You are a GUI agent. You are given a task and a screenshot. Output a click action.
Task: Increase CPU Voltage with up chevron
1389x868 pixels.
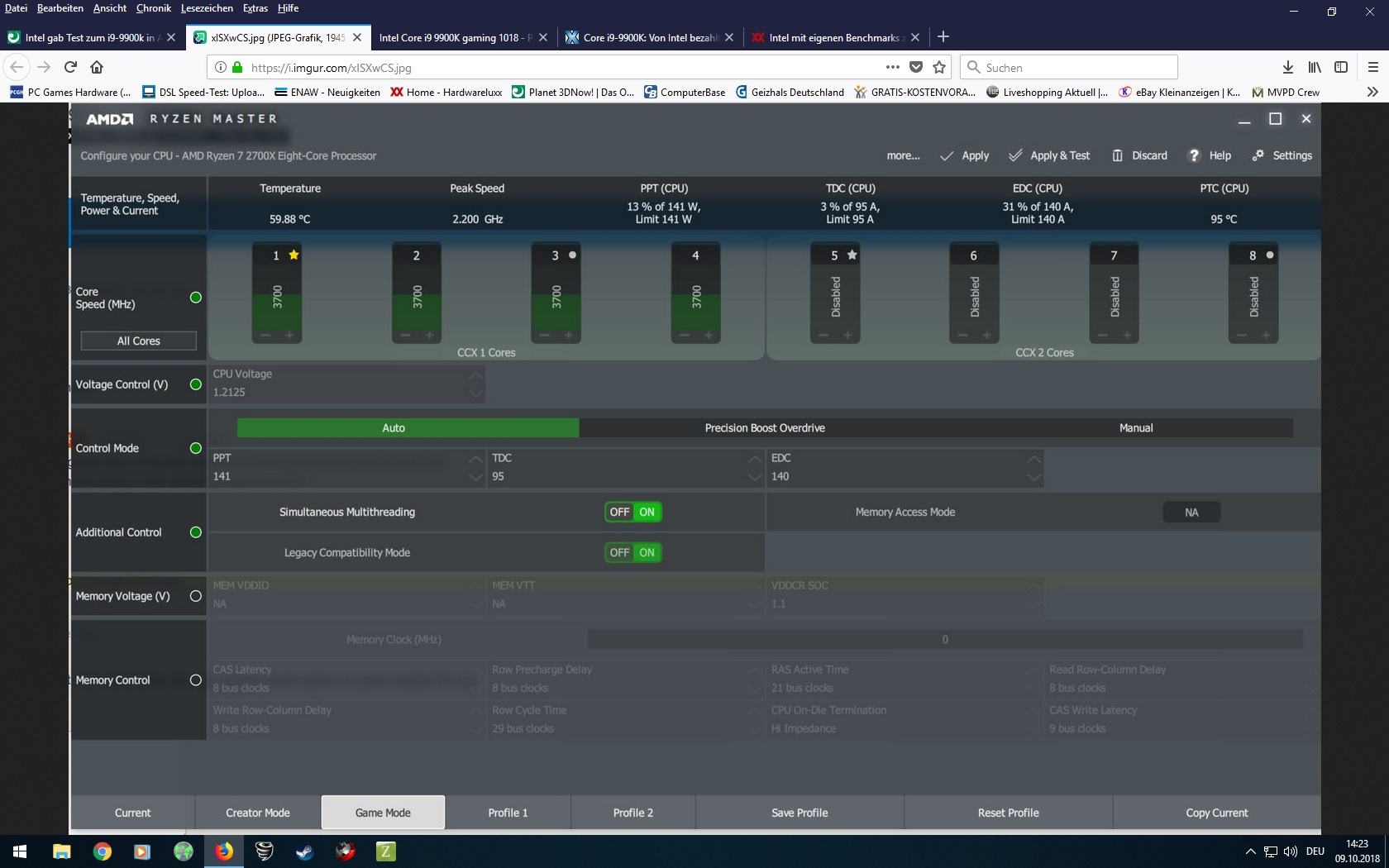[x=475, y=374]
